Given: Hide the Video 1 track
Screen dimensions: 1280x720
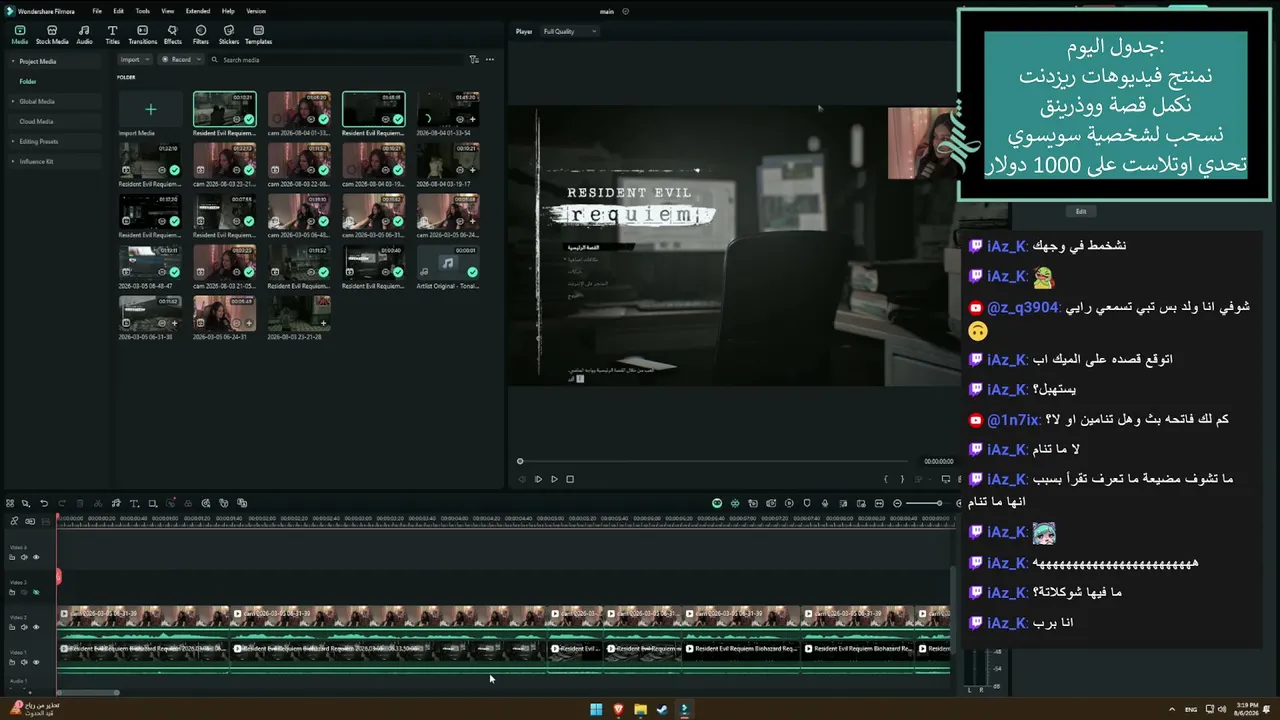Looking at the screenshot, I should click(36, 662).
